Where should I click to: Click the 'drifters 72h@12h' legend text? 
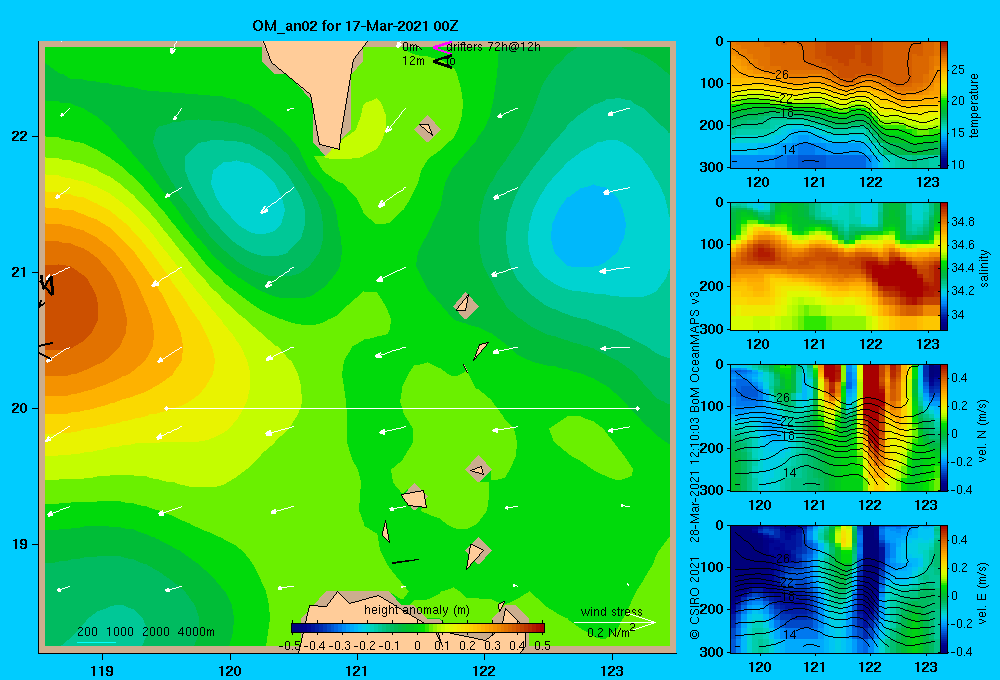(494, 47)
